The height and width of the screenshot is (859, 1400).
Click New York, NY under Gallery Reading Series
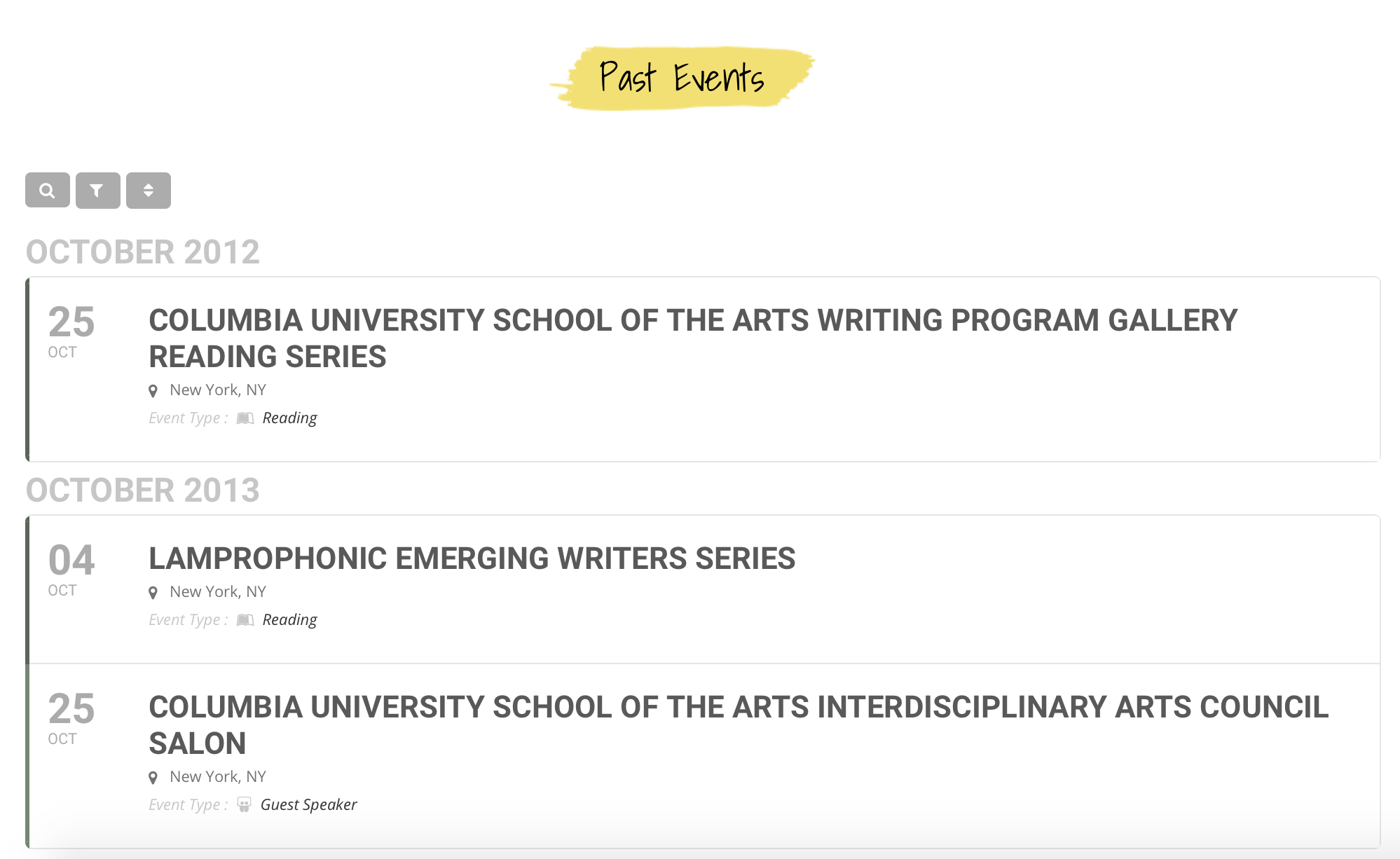(x=217, y=390)
